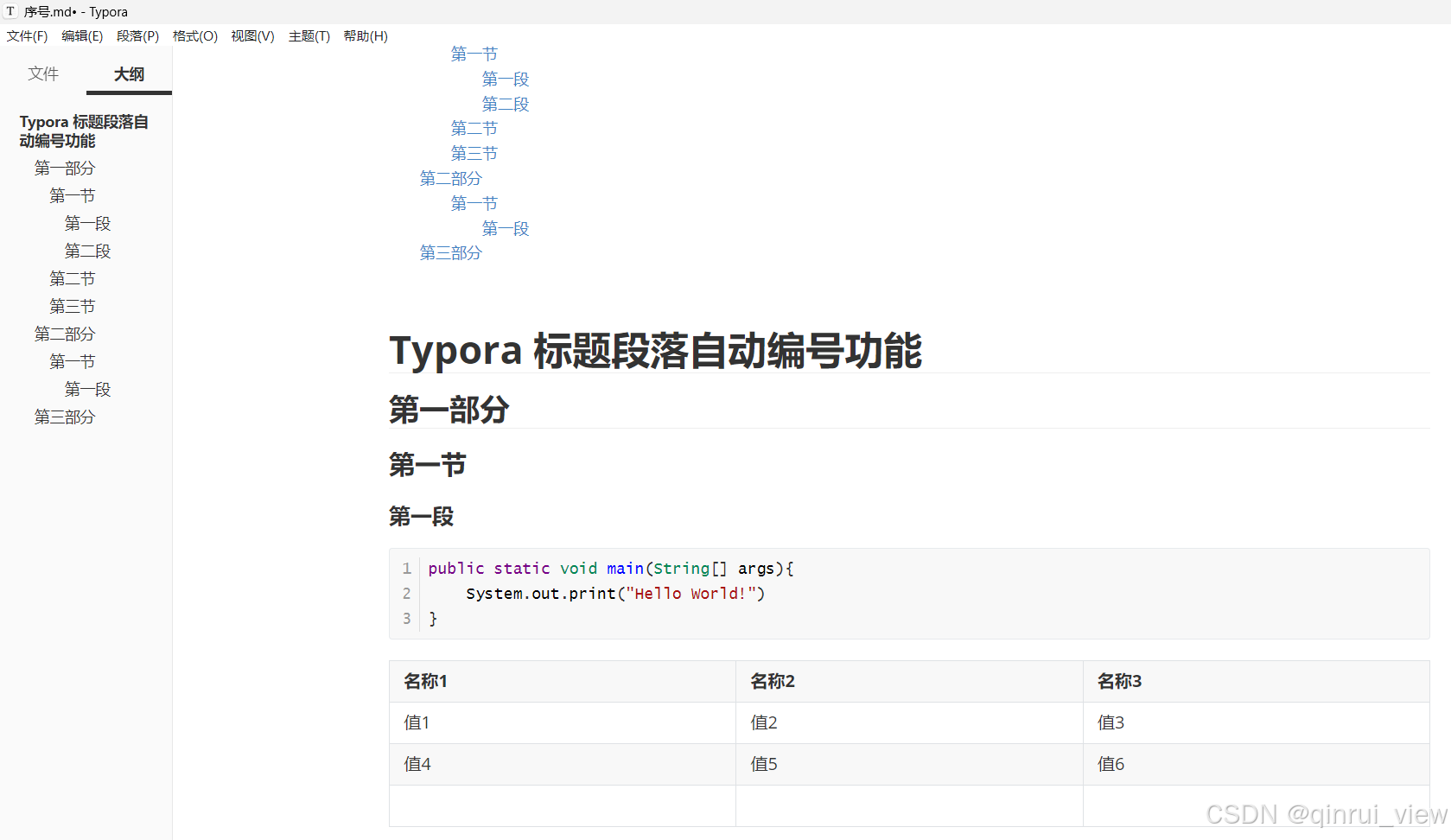Image resolution: width=1451 pixels, height=840 pixels.
Task: Click table cell 值2
Action: 909,723
